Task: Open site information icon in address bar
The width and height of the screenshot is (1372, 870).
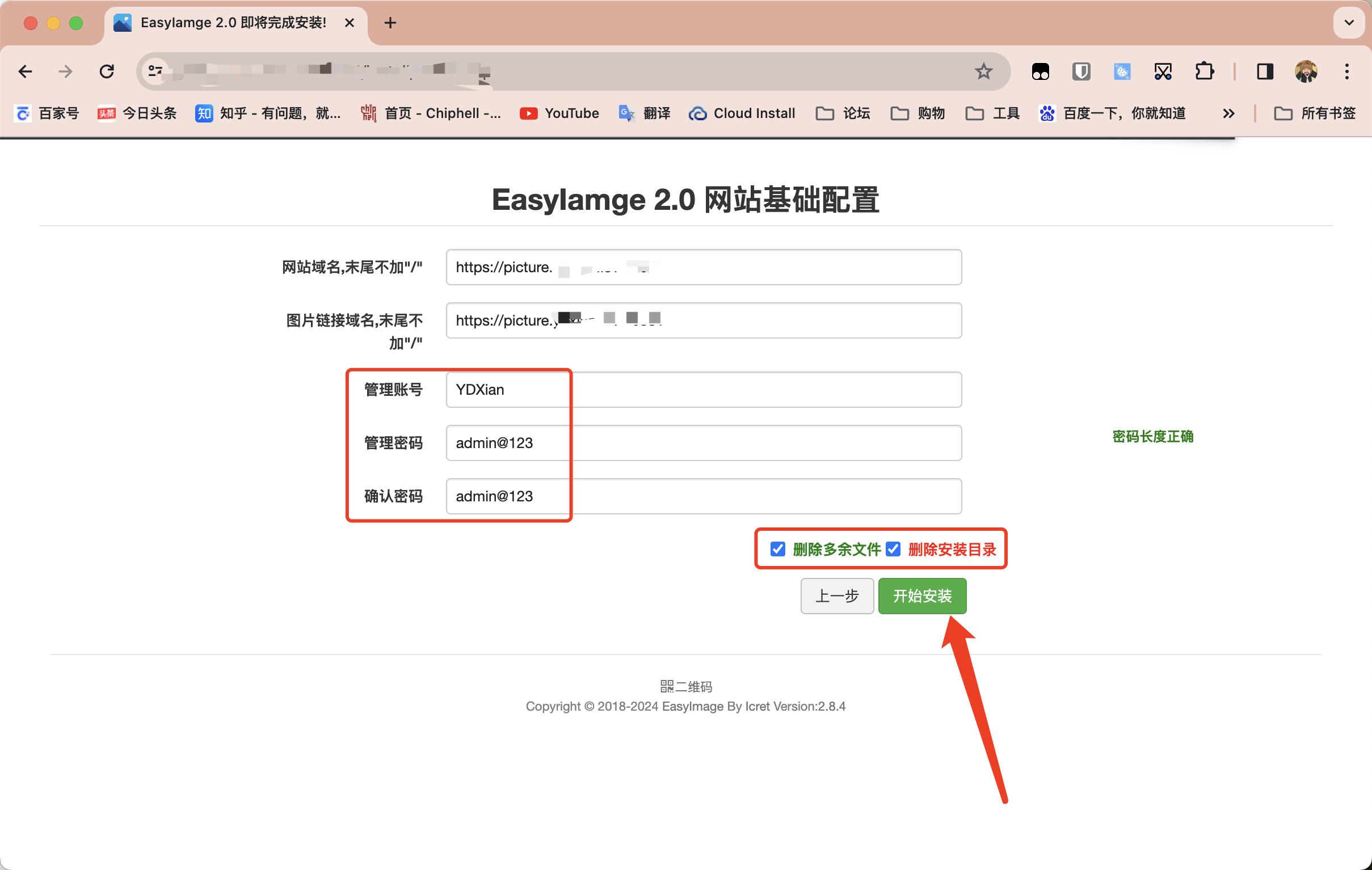Action: pos(155,71)
